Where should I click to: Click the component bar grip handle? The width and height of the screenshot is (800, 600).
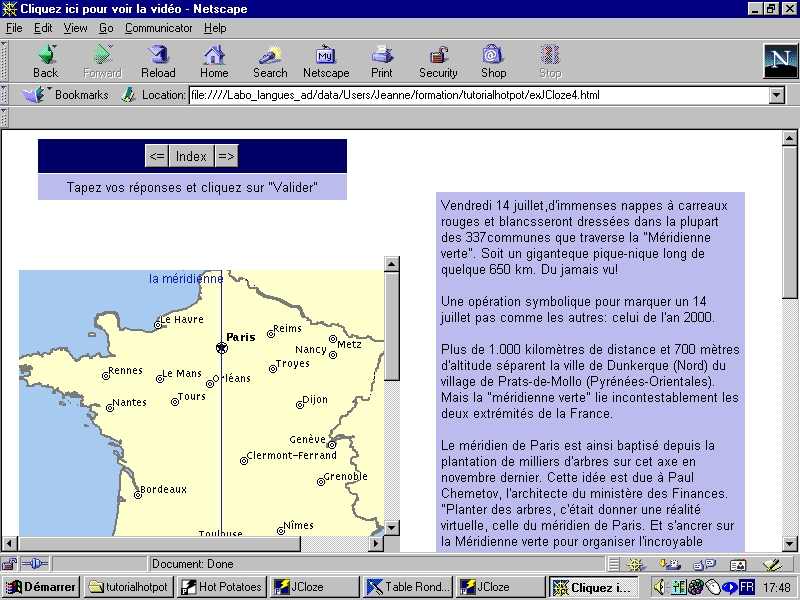tap(614, 564)
